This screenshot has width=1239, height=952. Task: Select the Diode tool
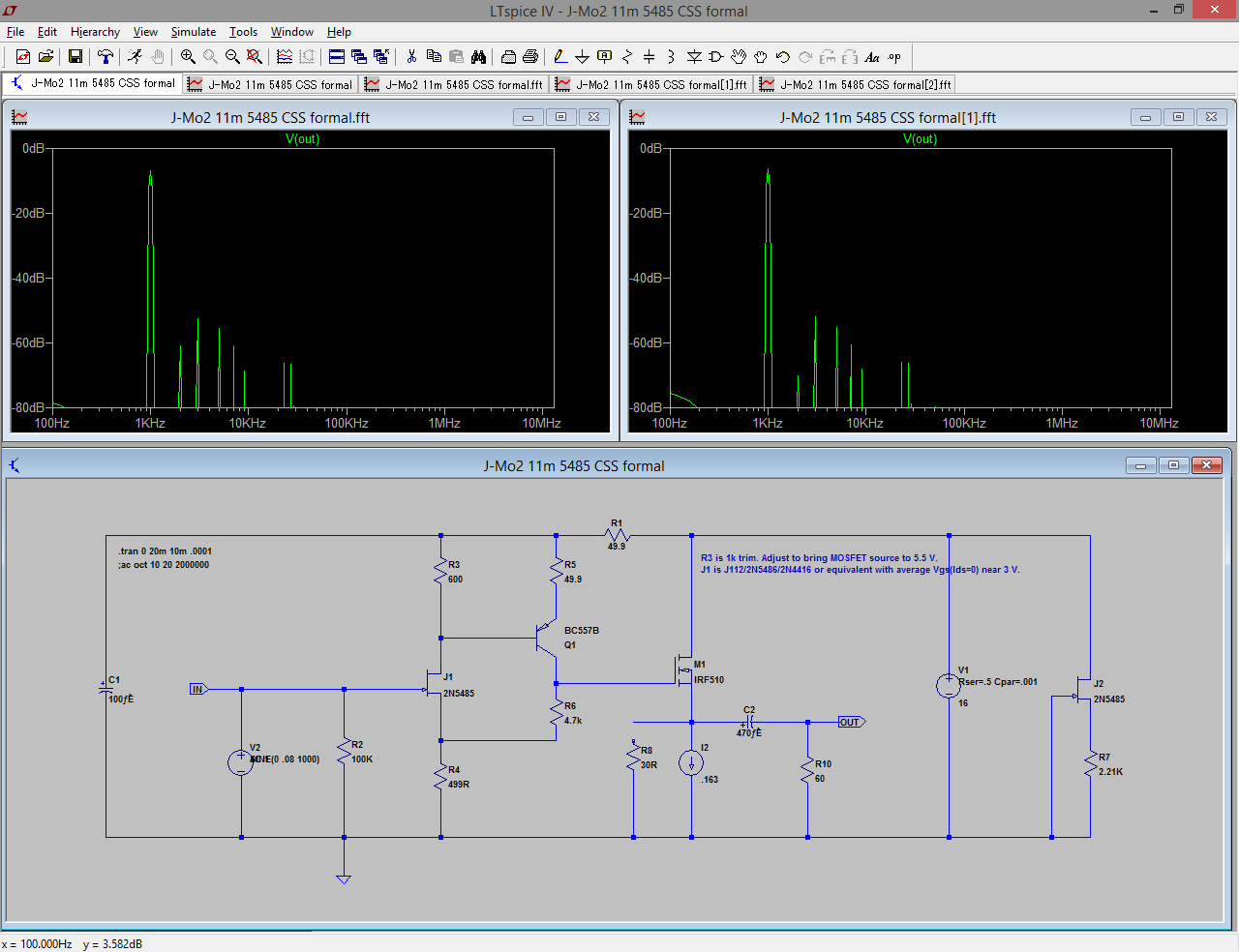(x=694, y=57)
